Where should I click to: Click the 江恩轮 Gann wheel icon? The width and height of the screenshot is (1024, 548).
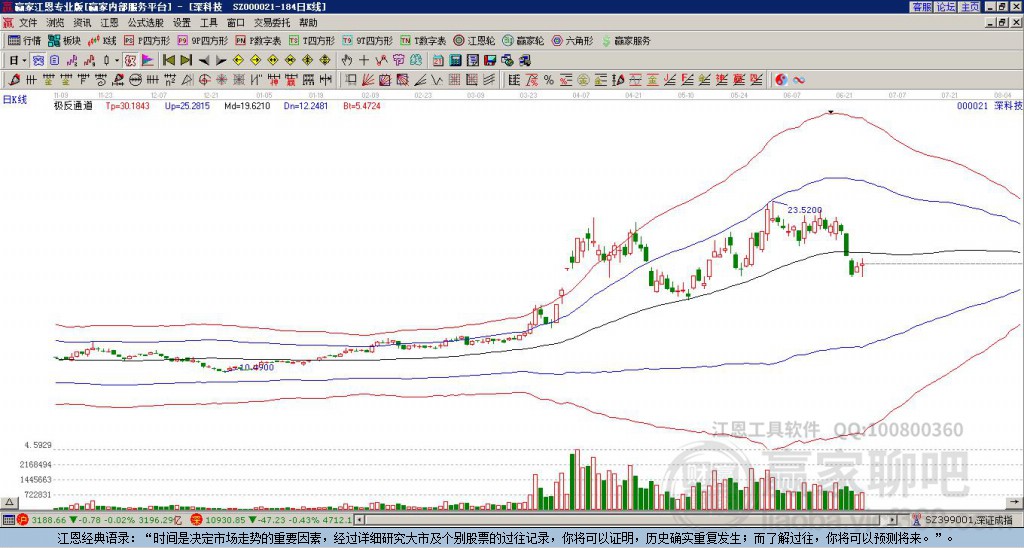(x=471, y=41)
